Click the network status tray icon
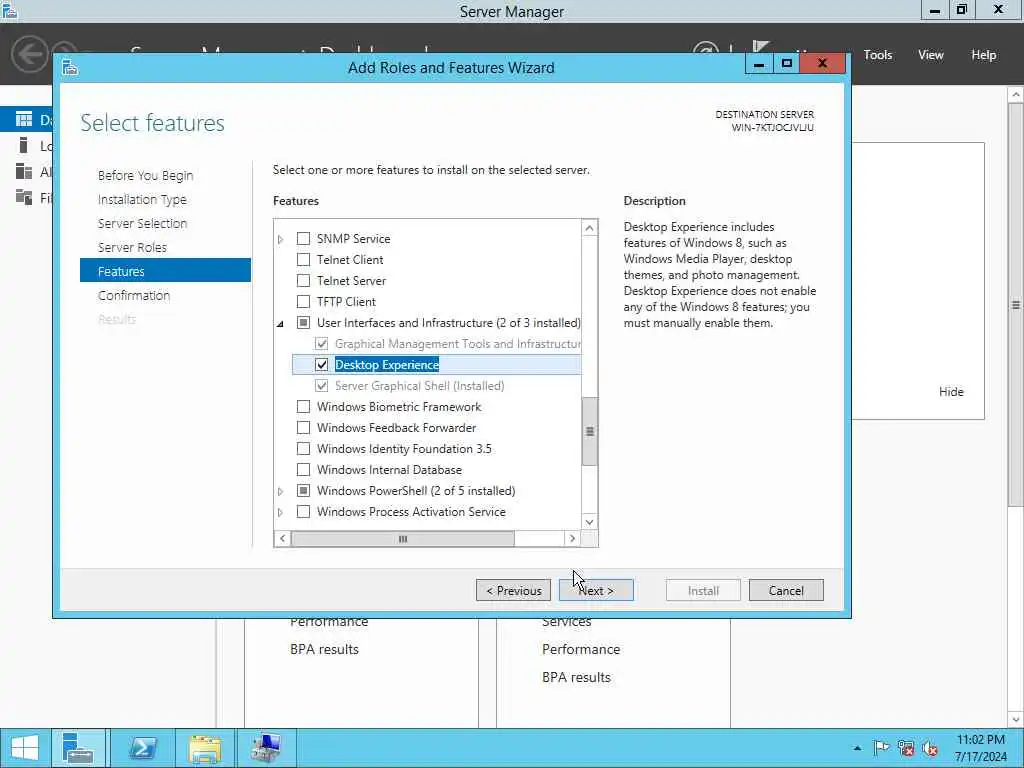Screen dimensions: 1024x768 [x=906, y=748]
